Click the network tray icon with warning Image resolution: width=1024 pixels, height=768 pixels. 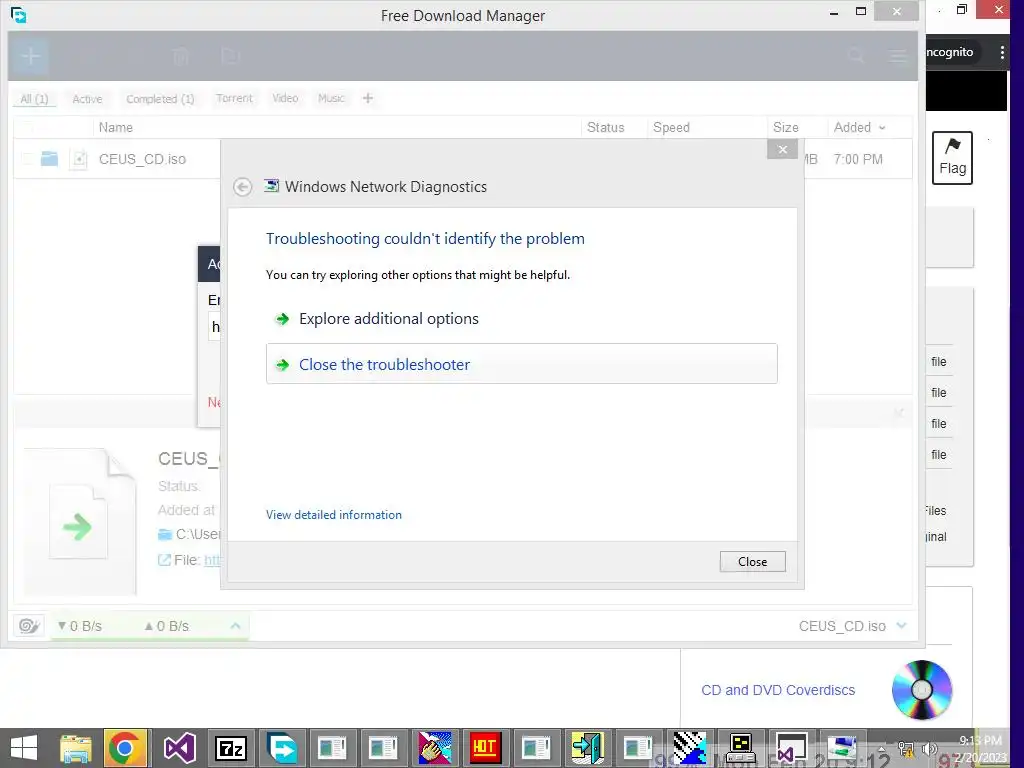(905, 749)
